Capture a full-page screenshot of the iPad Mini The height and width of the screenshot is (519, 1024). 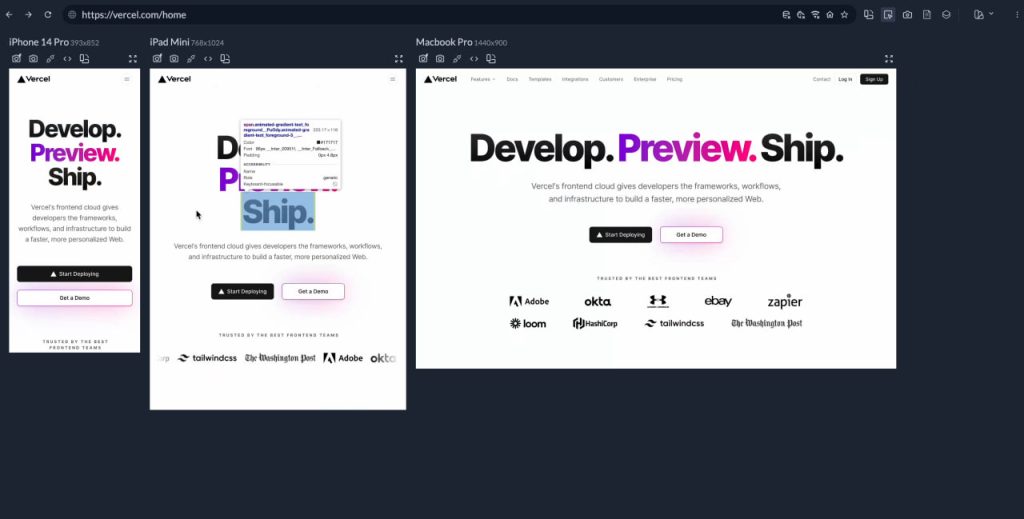point(174,59)
